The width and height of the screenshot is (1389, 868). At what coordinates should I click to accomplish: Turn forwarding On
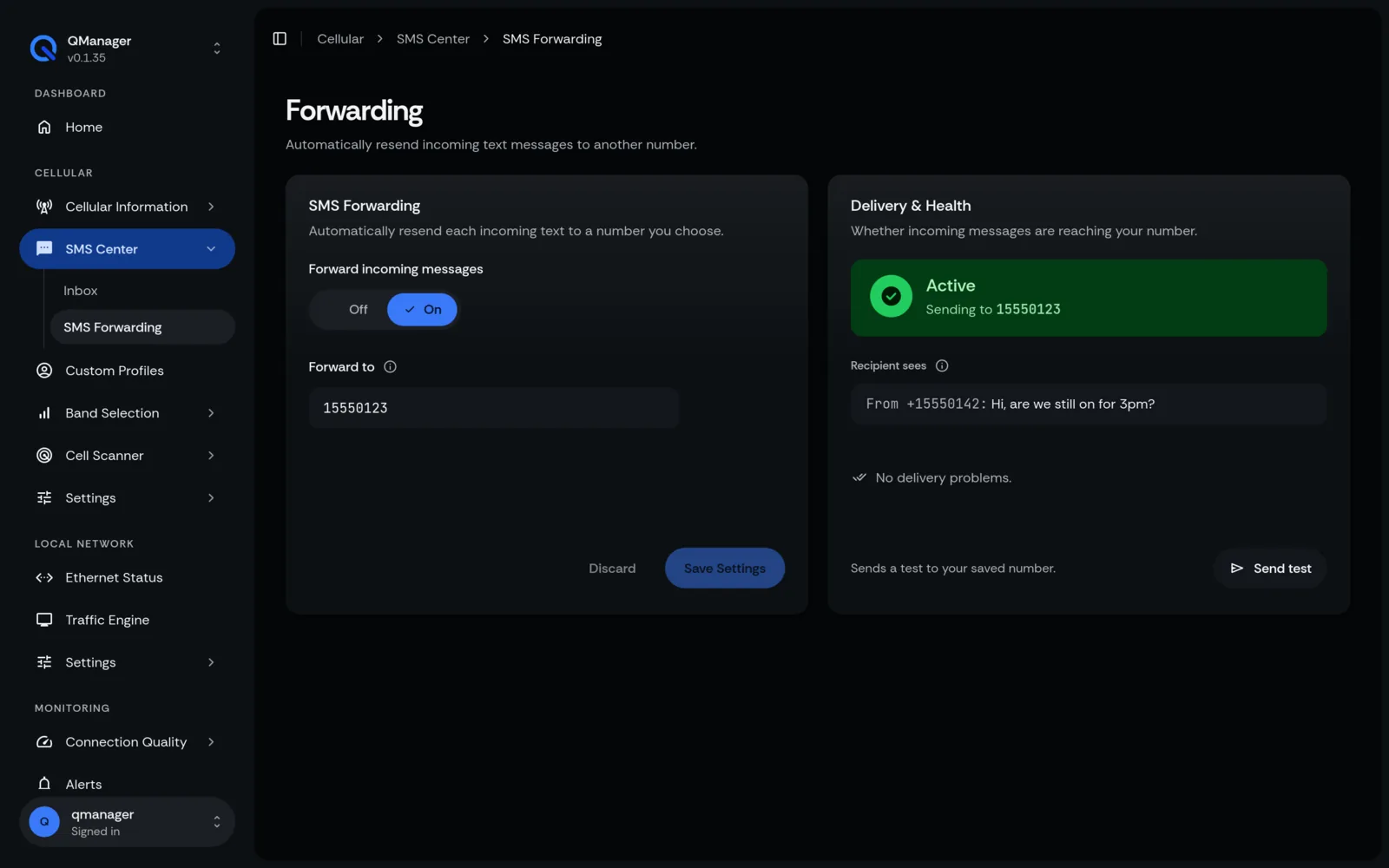[422, 310]
